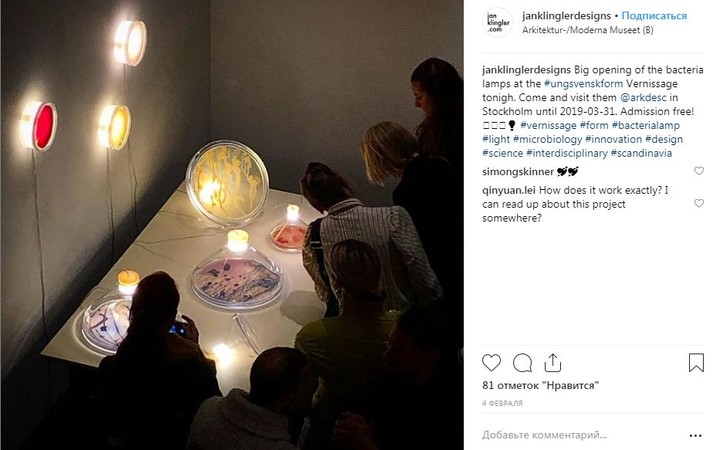Open the comment speech bubble icon
The height and width of the screenshot is (450, 713).
(522, 363)
